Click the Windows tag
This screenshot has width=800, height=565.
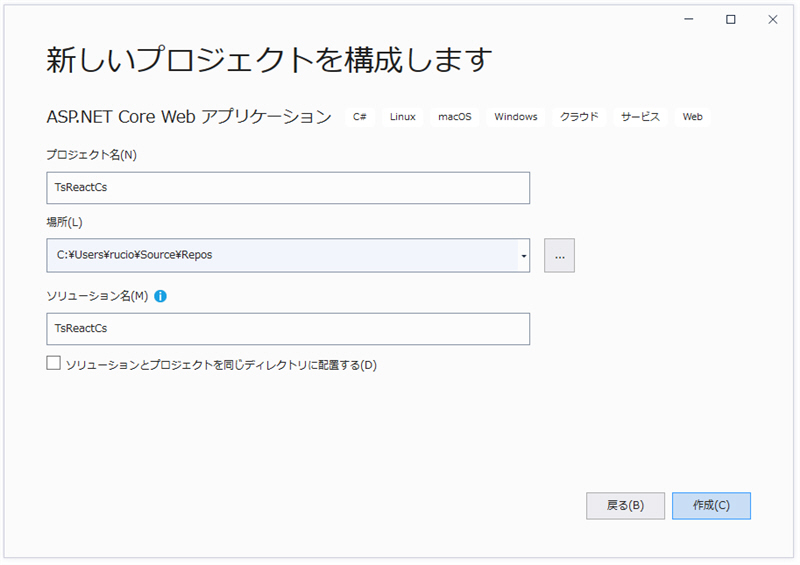516,117
